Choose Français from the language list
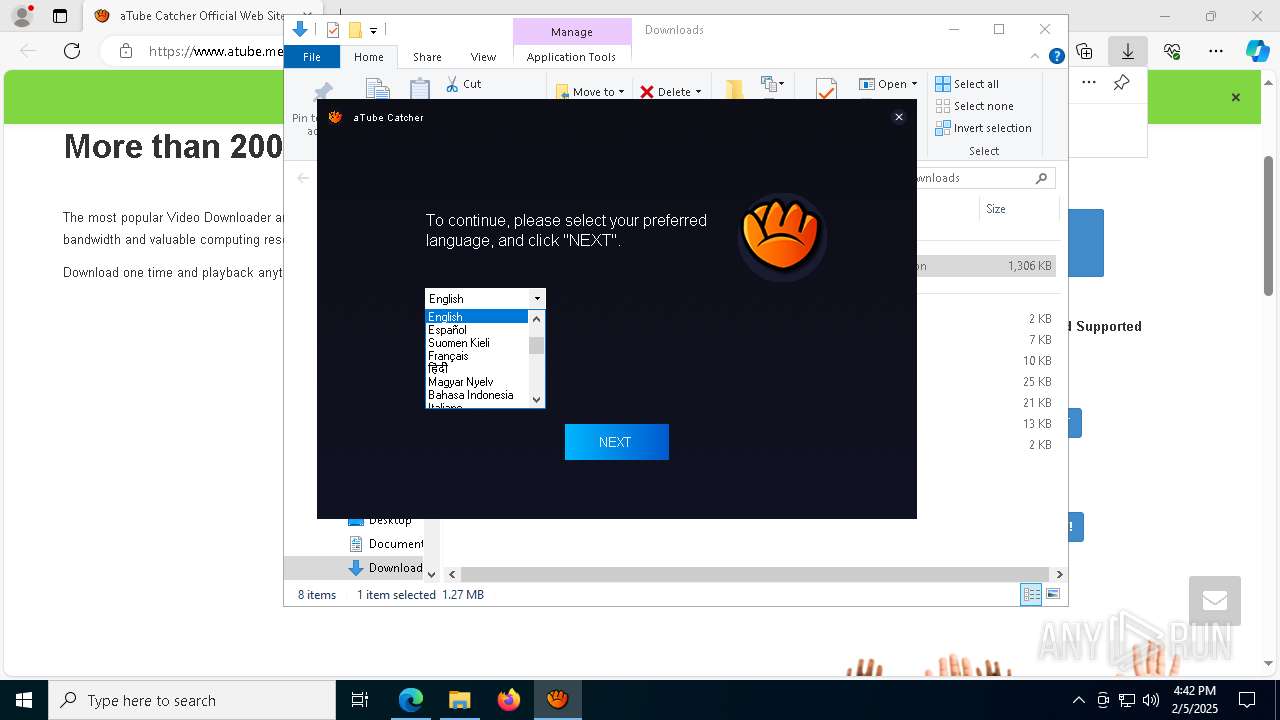Viewport: 1280px width, 720px height. [476, 356]
